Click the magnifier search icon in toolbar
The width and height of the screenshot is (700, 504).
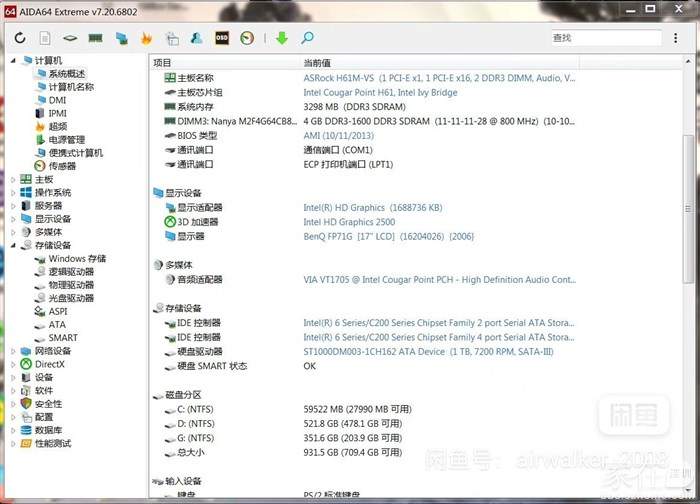(x=307, y=38)
